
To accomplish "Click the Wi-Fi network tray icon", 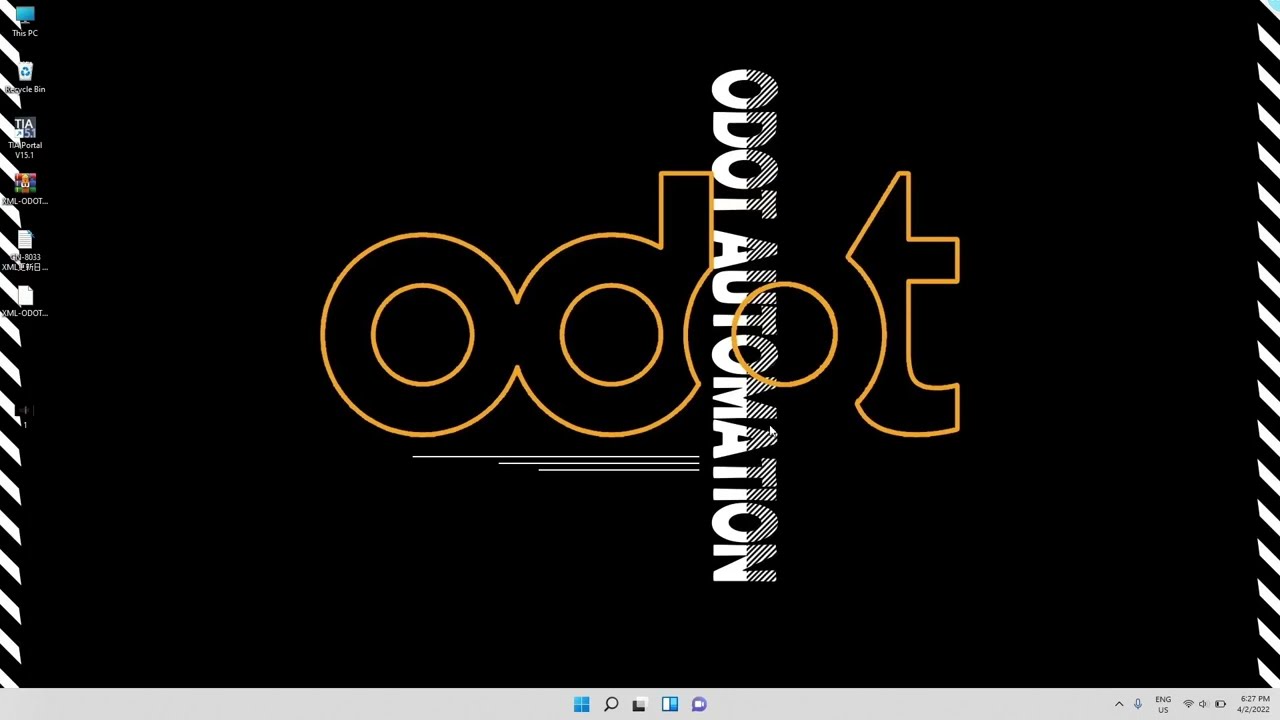I will pyautogui.click(x=1188, y=704).
